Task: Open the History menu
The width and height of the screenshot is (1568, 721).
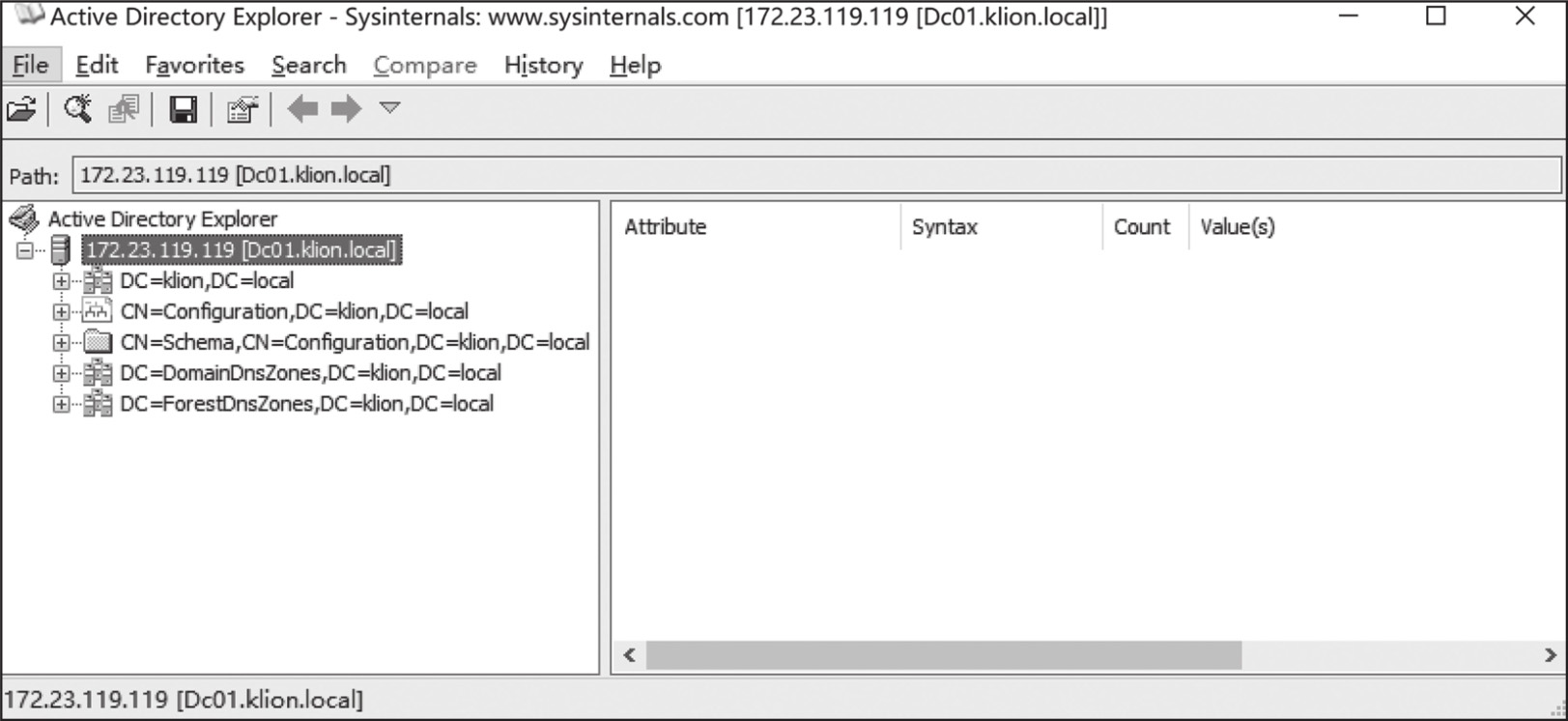Action: [543, 65]
